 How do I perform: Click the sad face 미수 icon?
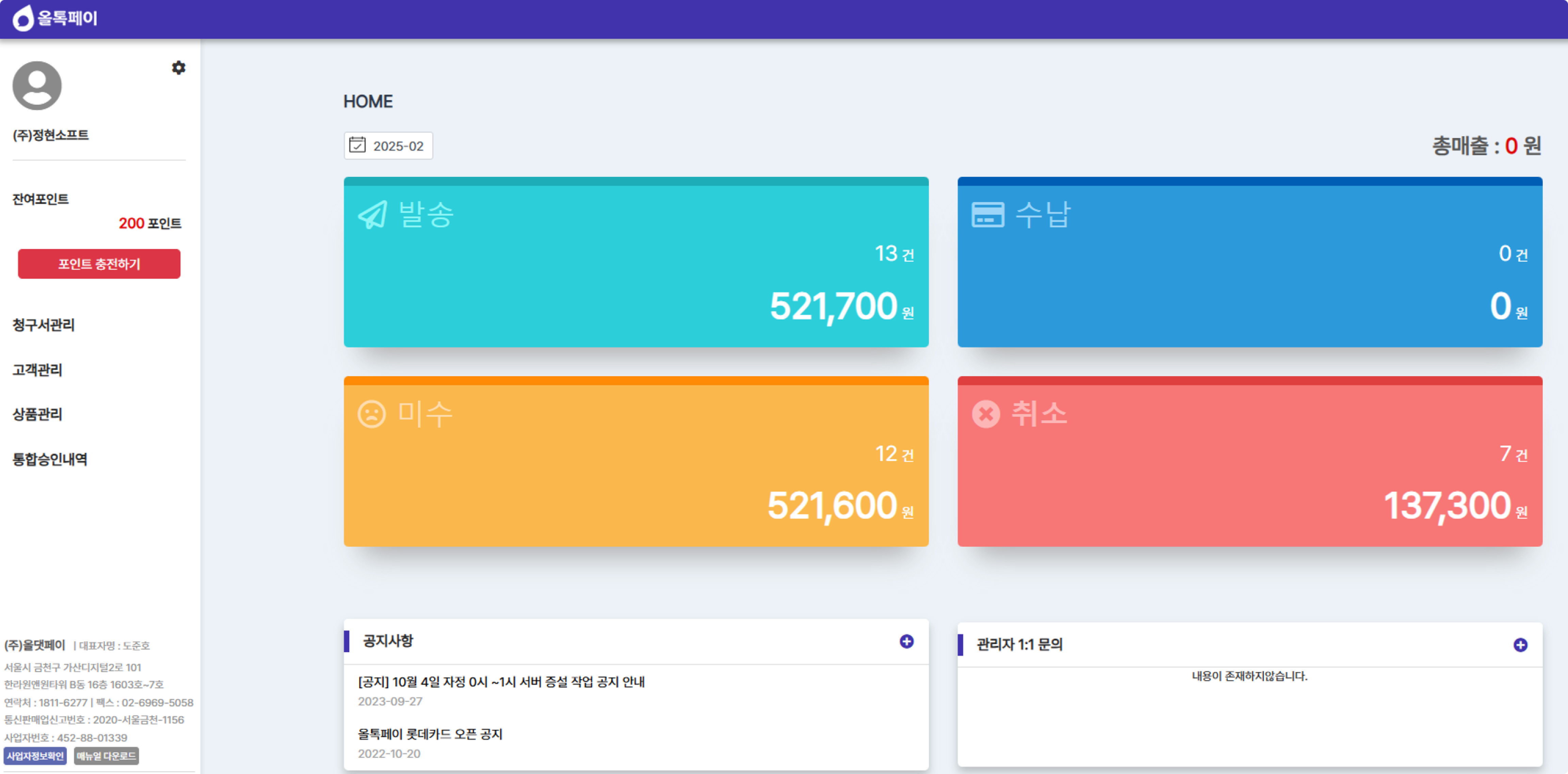(371, 415)
